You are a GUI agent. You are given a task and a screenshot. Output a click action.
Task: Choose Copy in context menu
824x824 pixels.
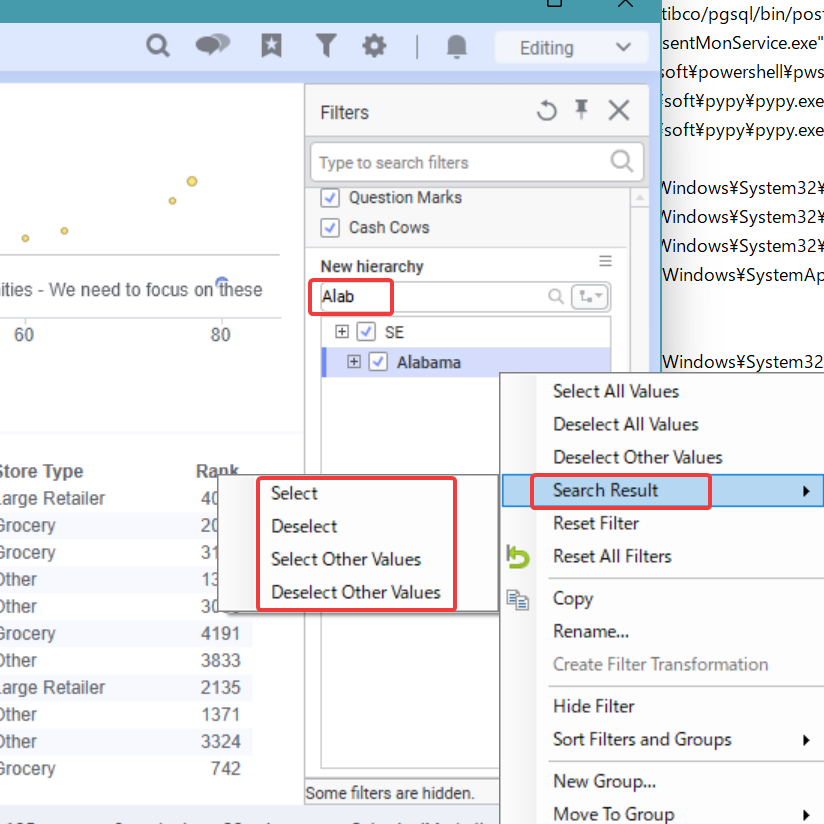click(573, 599)
